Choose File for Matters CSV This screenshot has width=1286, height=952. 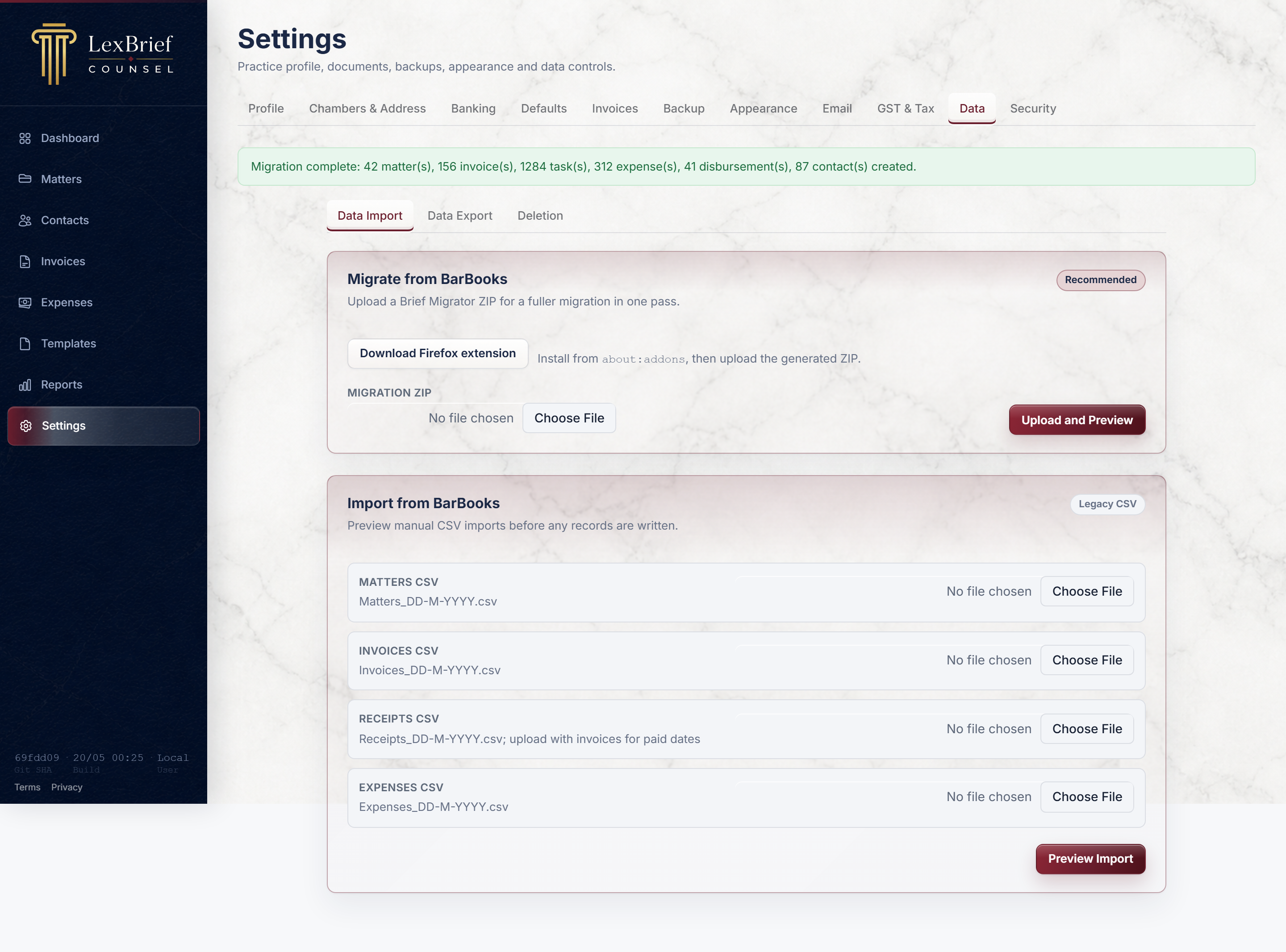(x=1087, y=592)
